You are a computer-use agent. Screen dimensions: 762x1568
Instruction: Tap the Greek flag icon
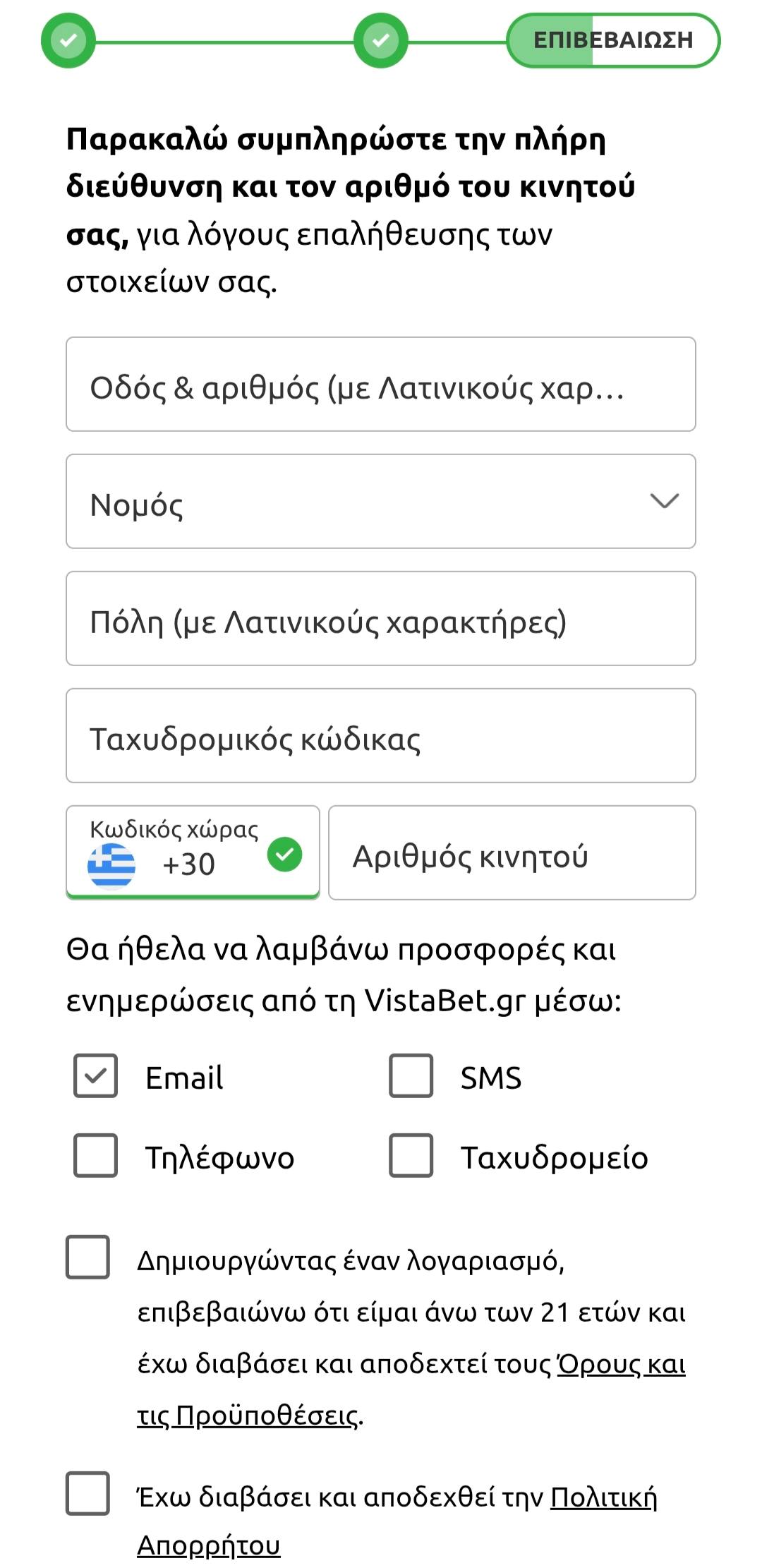111,865
